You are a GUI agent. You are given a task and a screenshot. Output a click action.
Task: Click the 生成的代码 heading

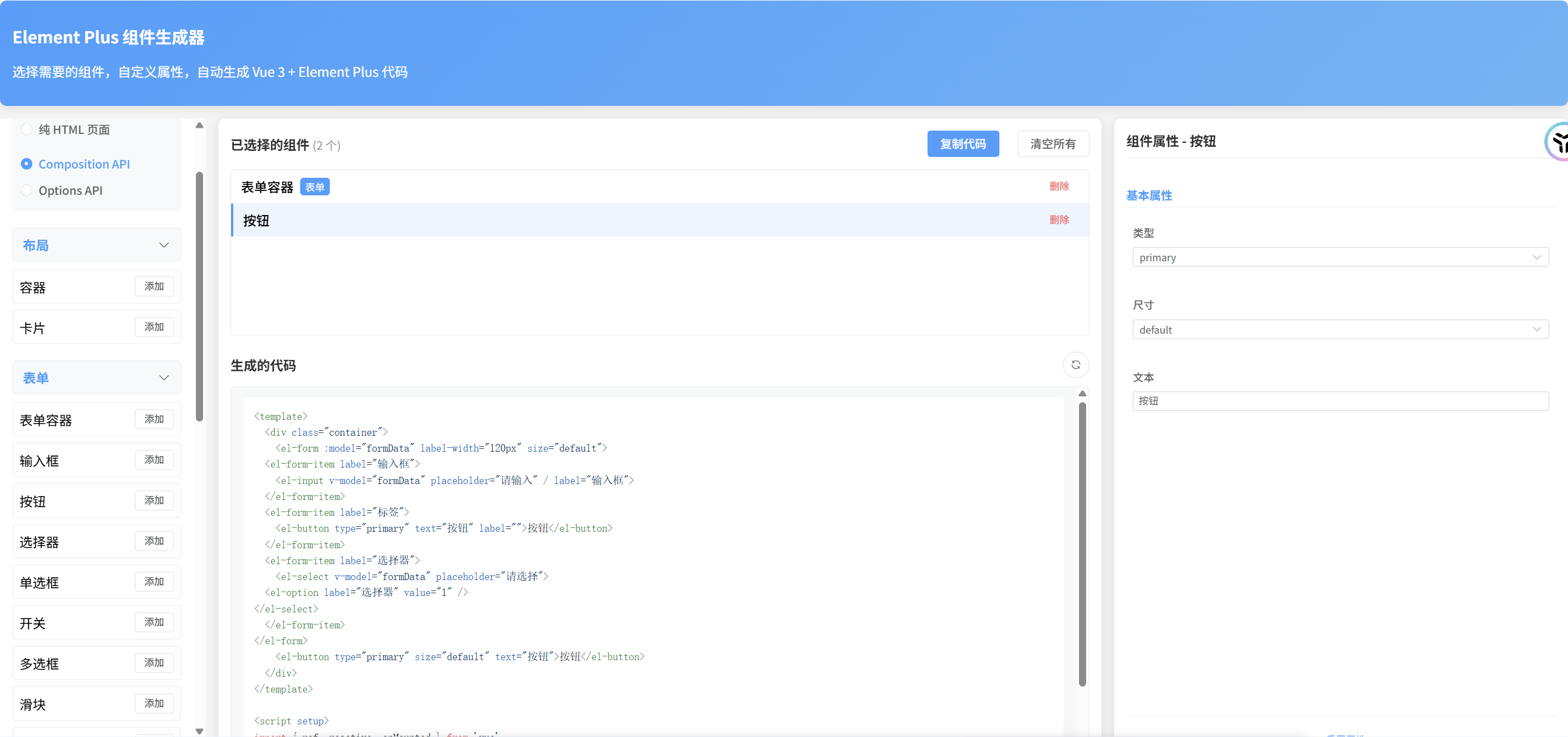click(x=263, y=366)
